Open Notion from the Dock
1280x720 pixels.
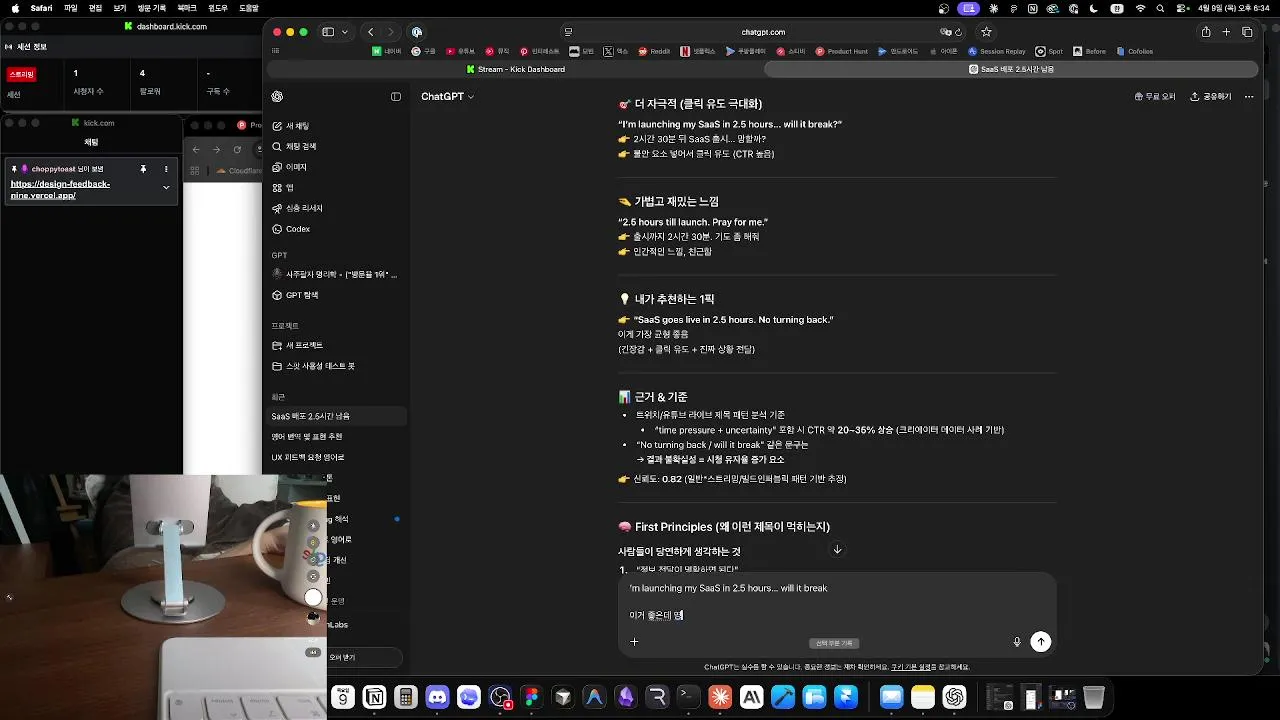tap(374, 697)
